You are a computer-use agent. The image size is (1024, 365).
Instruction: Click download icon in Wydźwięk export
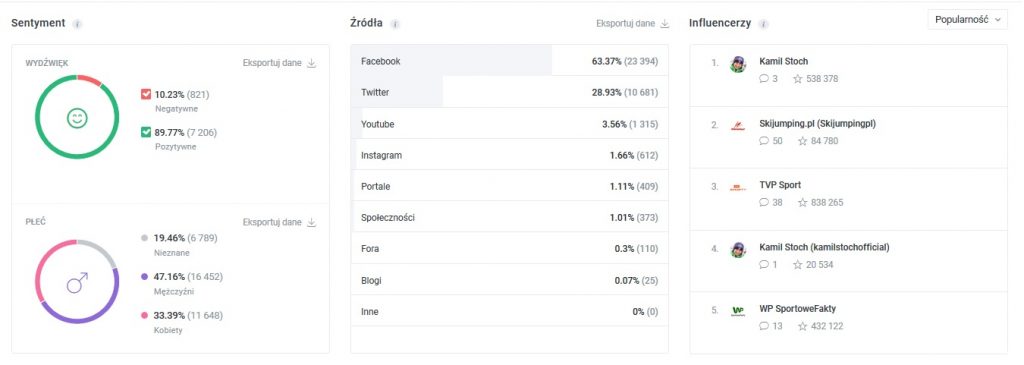(x=312, y=63)
